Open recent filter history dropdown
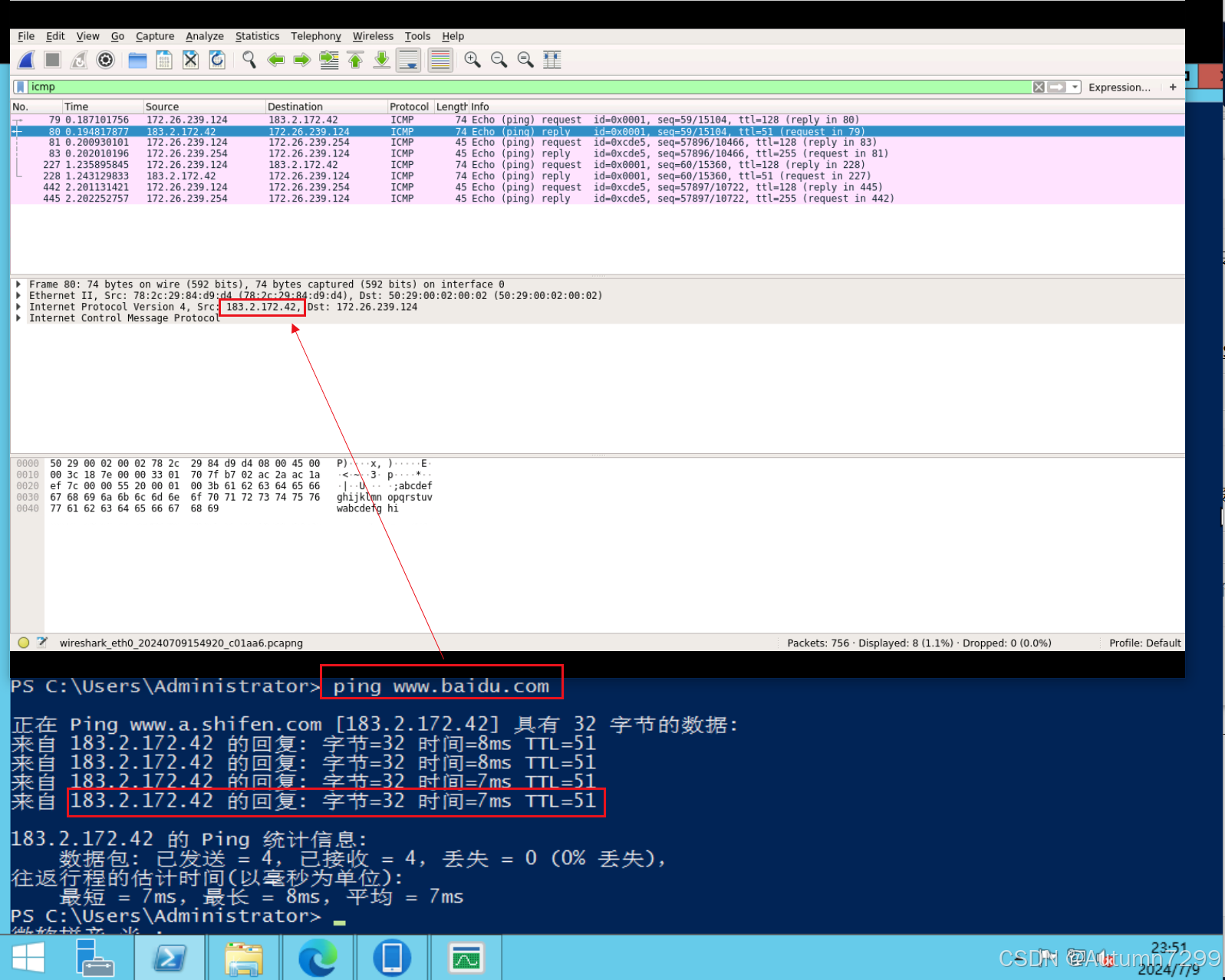Screen dimensions: 1225x980 1075,87
